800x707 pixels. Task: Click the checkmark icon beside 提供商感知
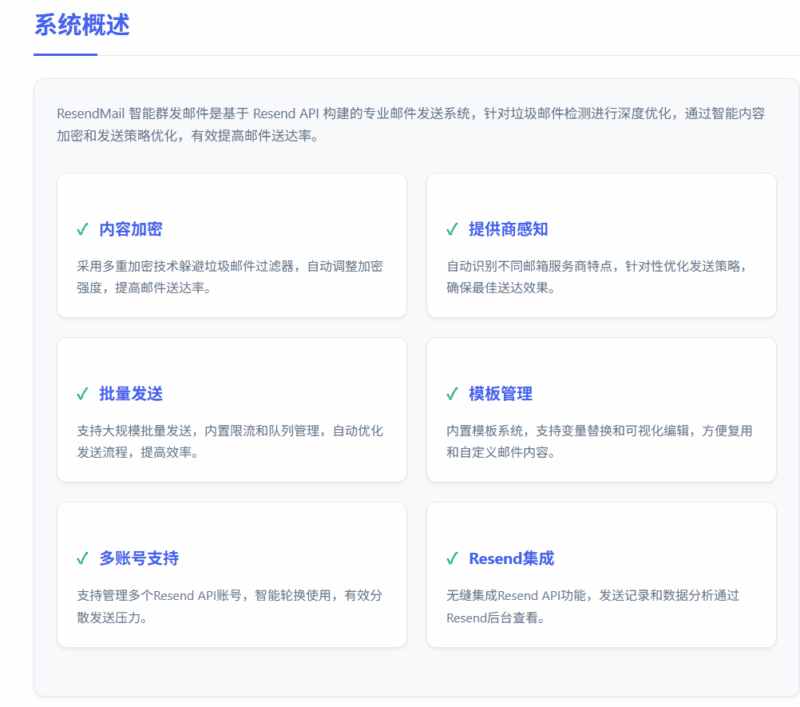pyautogui.click(x=452, y=229)
